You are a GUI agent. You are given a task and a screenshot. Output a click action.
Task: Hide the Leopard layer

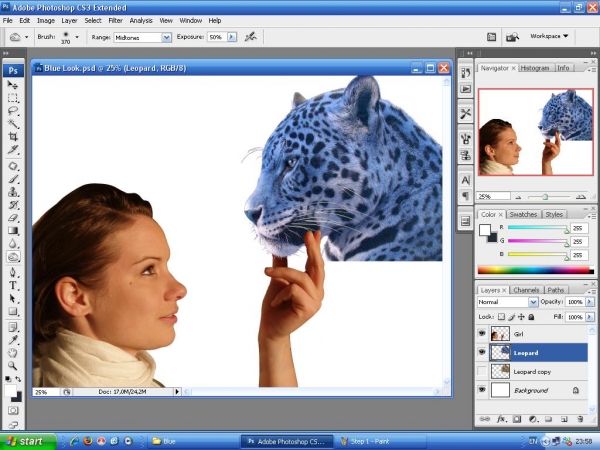tap(482, 352)
